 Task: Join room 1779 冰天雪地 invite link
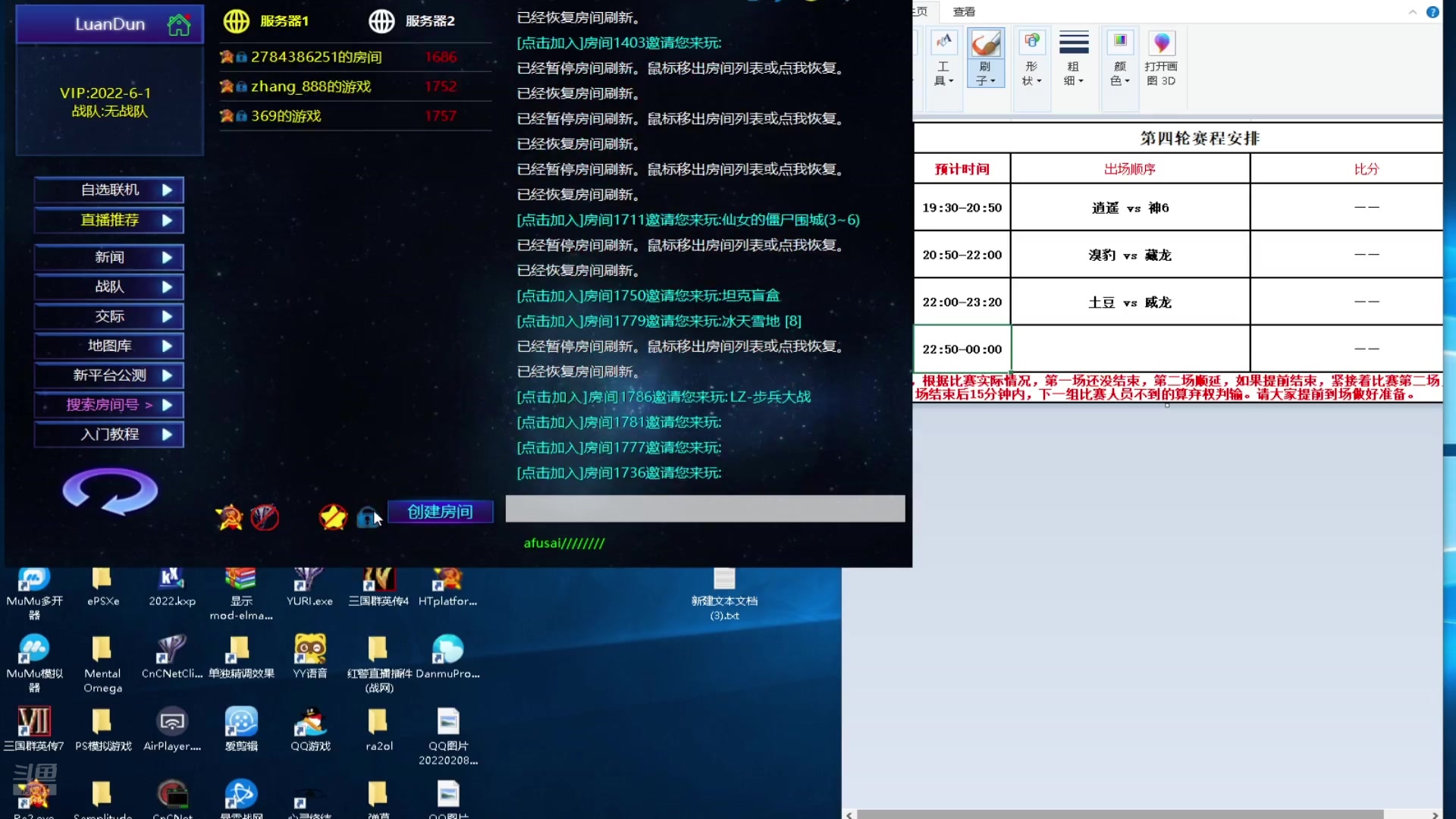(659, 322)
